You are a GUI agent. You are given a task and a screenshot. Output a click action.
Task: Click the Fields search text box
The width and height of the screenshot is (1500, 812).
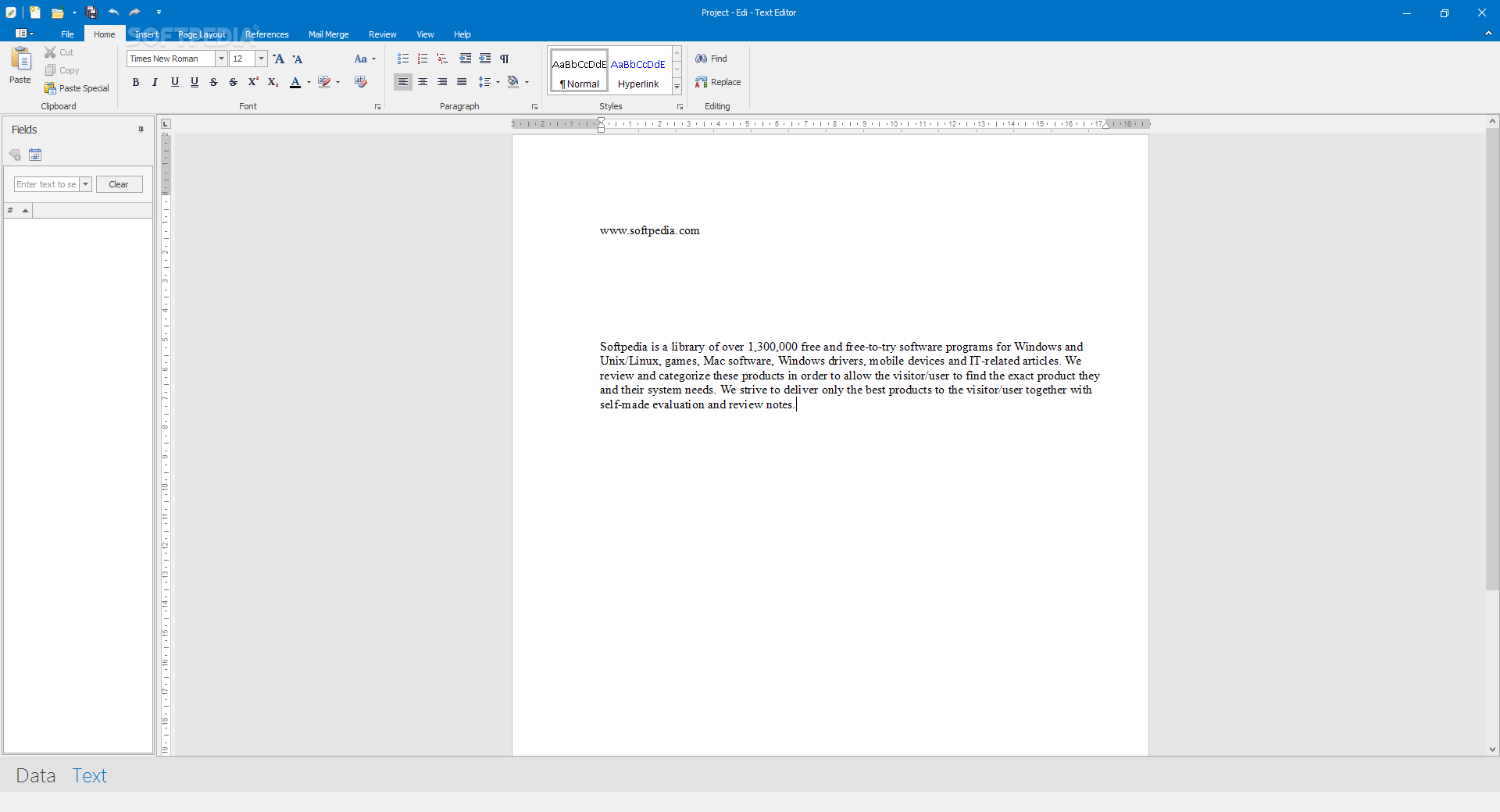[x=47, y=184]
